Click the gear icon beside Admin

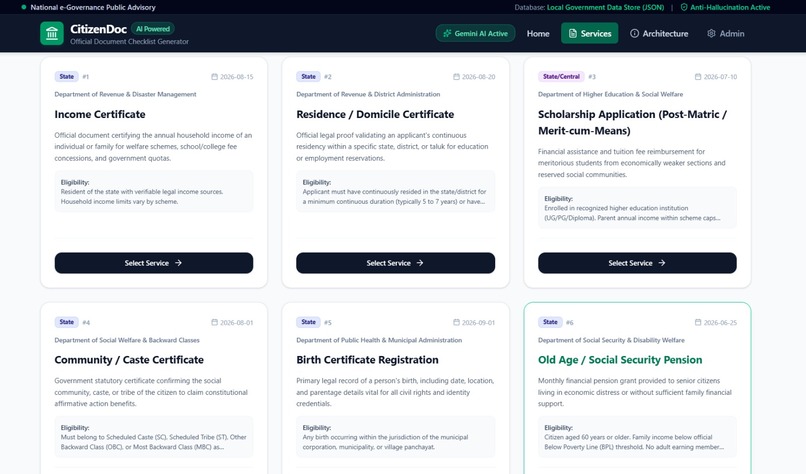point(711,33)
